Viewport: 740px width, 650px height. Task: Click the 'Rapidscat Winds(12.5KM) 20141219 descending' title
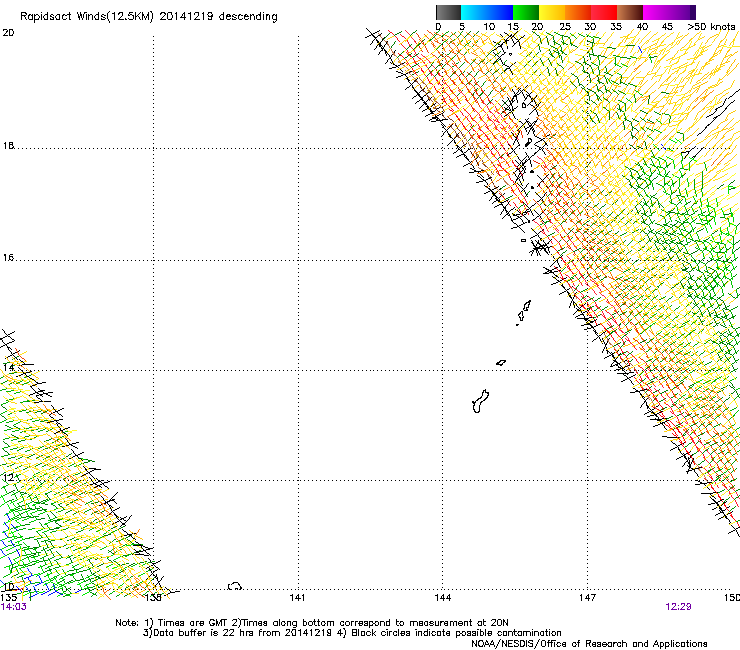coord(149,17)
